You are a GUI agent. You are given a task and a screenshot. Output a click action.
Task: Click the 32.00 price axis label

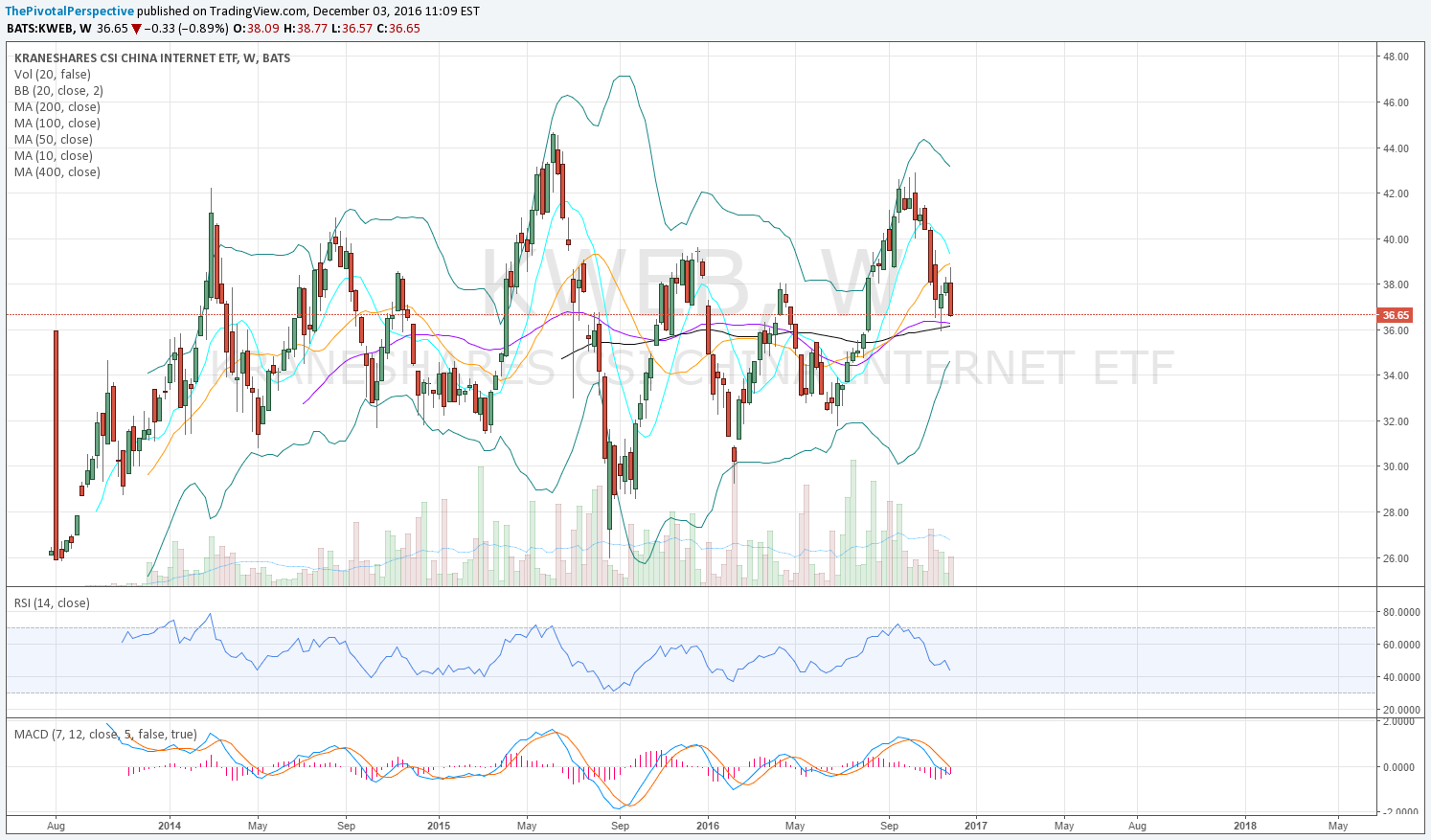tap(1396, 421)
